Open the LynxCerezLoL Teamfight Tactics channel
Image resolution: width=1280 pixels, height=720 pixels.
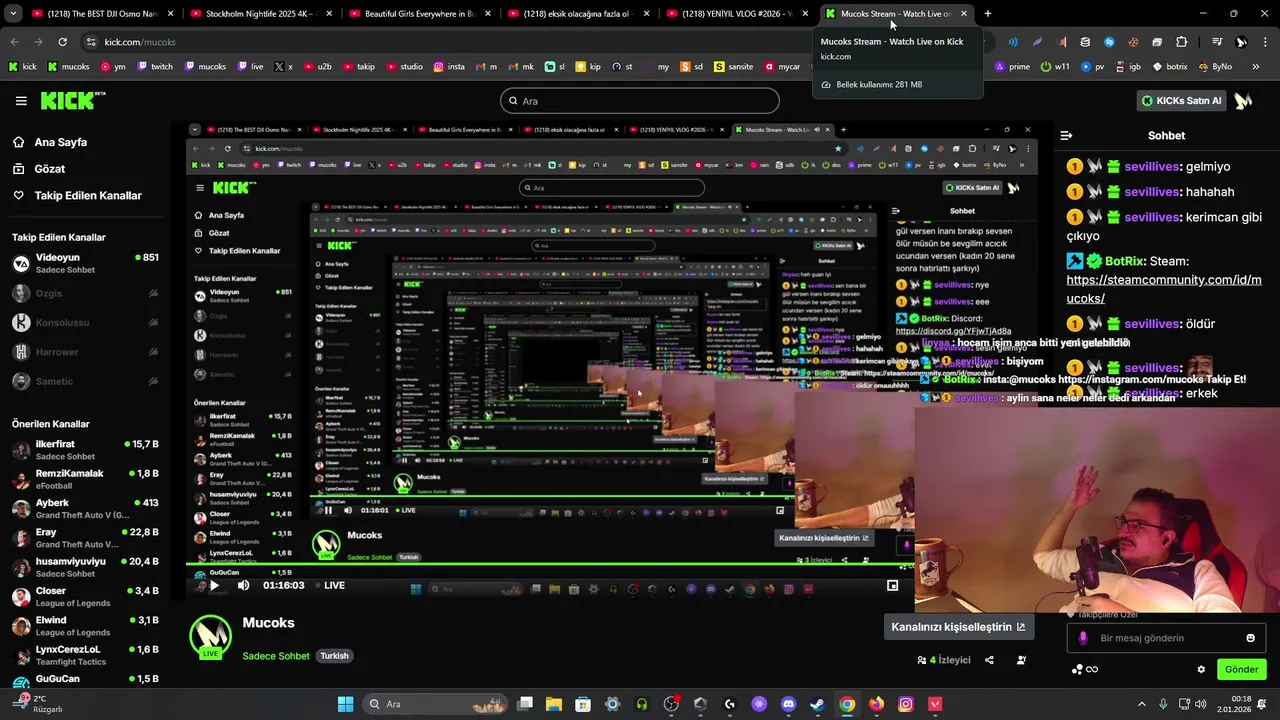tap(85, 655)
